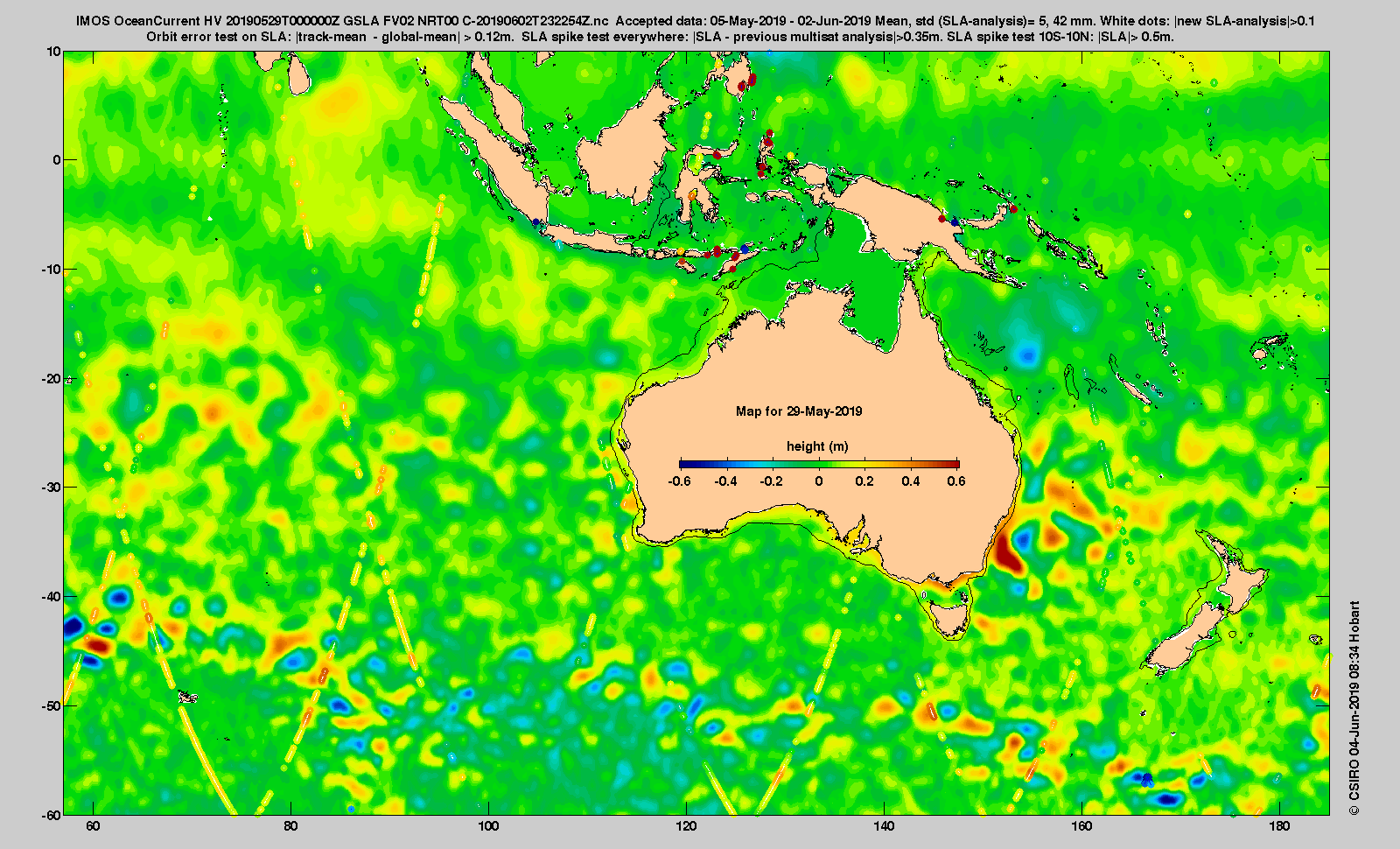Screen dimensions: 1400x849
Task: Click 'Accepted data: 05-May-2019 - 02-Jun-2019' text
Action: pyautogui.click(x=741, y=21)
